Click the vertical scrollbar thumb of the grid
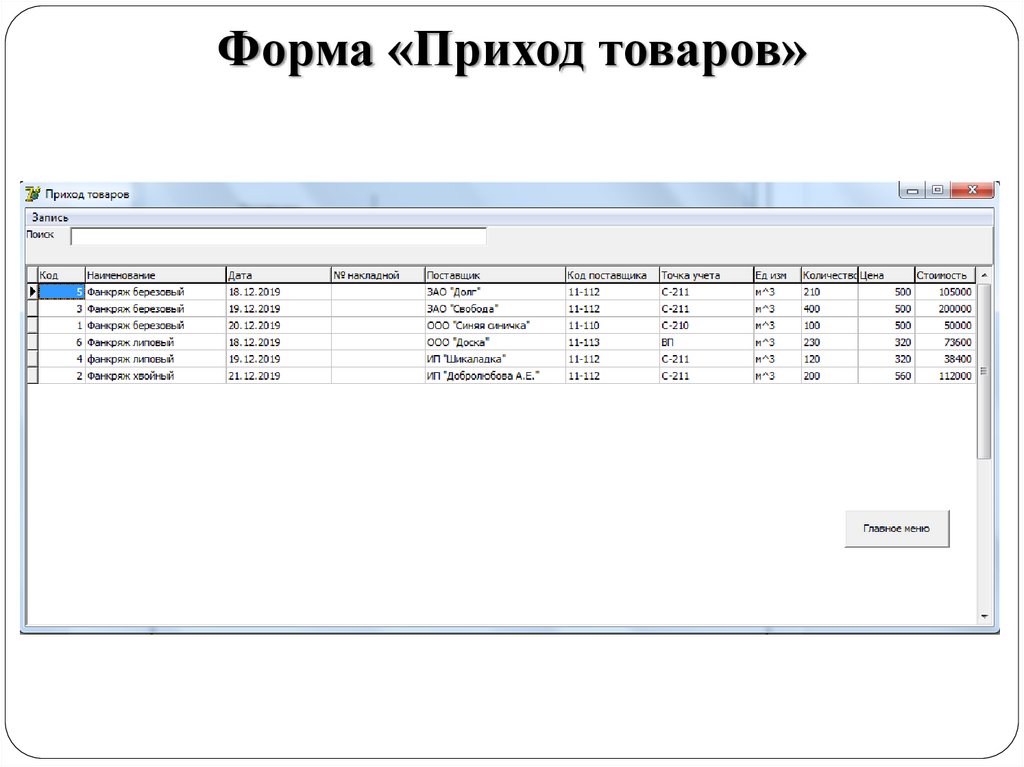This screenshot has width=1024, height=767. point(984,371)
